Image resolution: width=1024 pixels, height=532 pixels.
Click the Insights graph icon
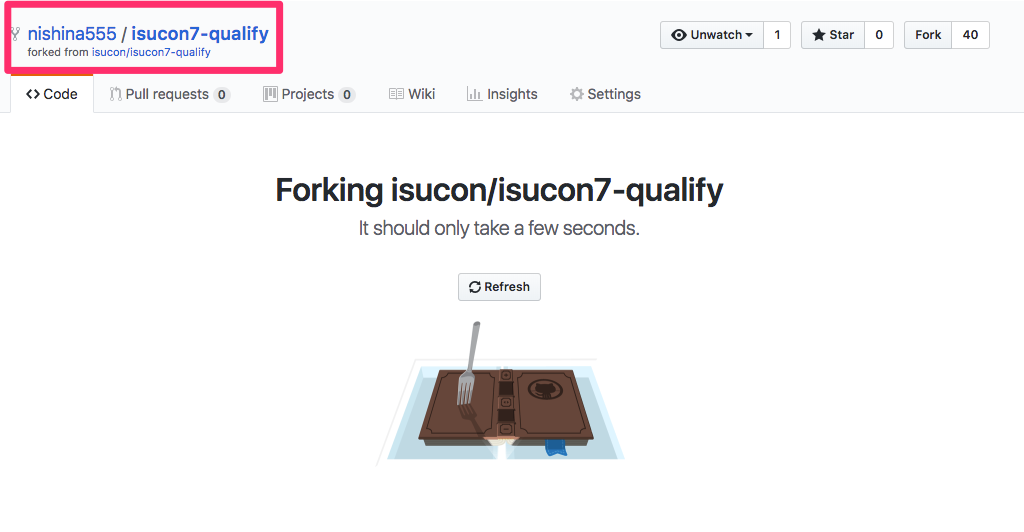tap(475, 94)
